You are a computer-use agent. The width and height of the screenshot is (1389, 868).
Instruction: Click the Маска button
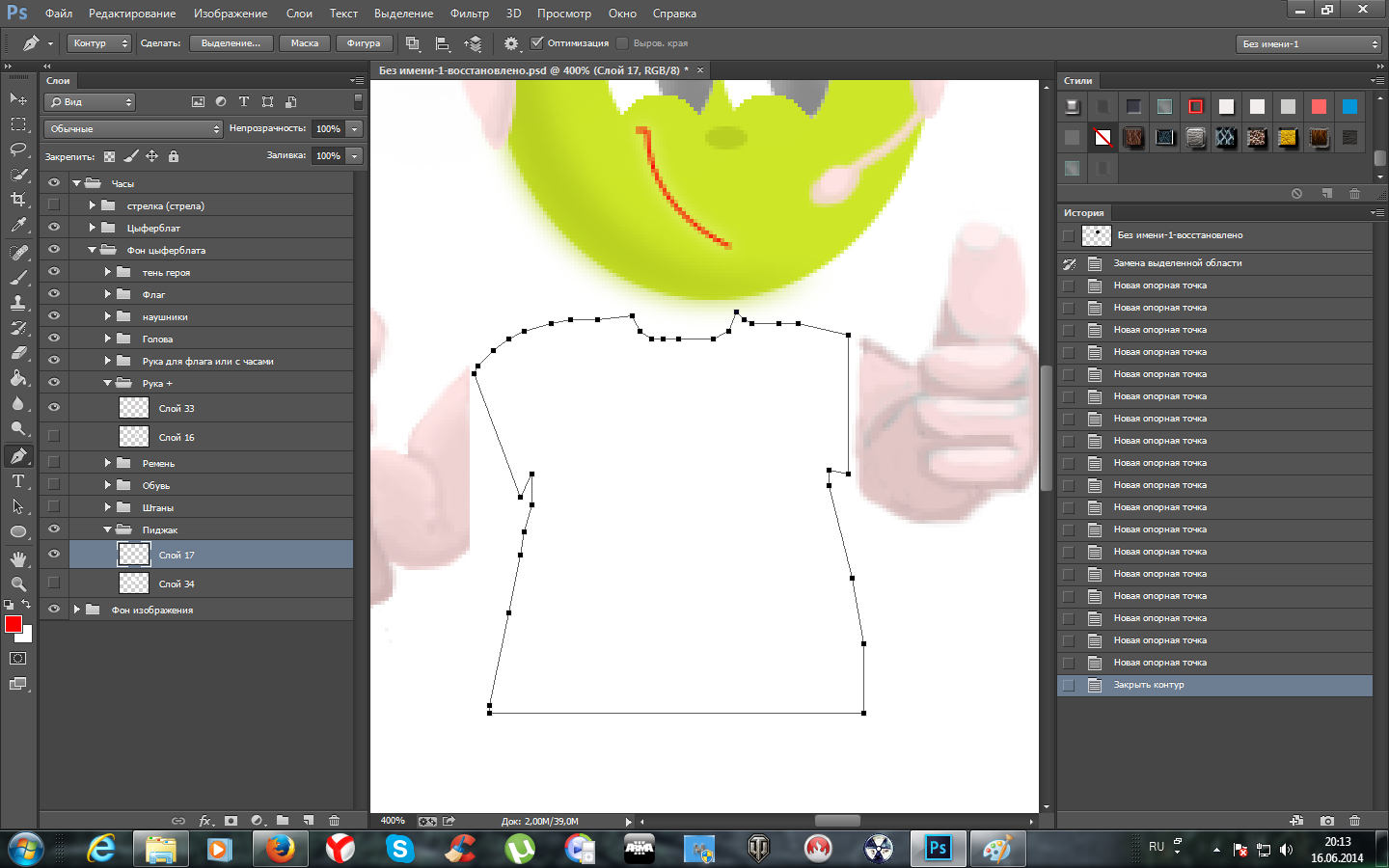pos(305,43)
